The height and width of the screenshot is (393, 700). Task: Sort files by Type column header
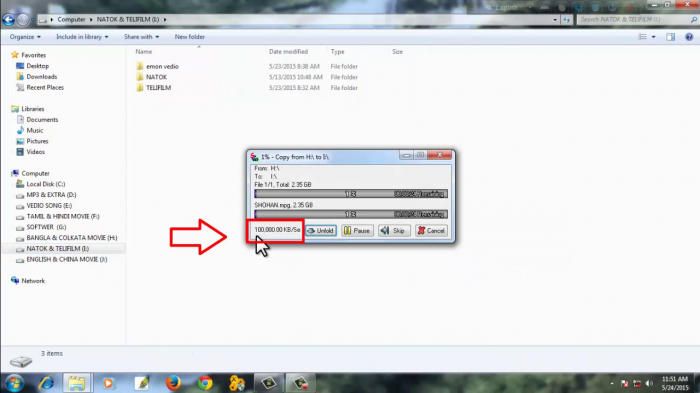click(338, 52)
